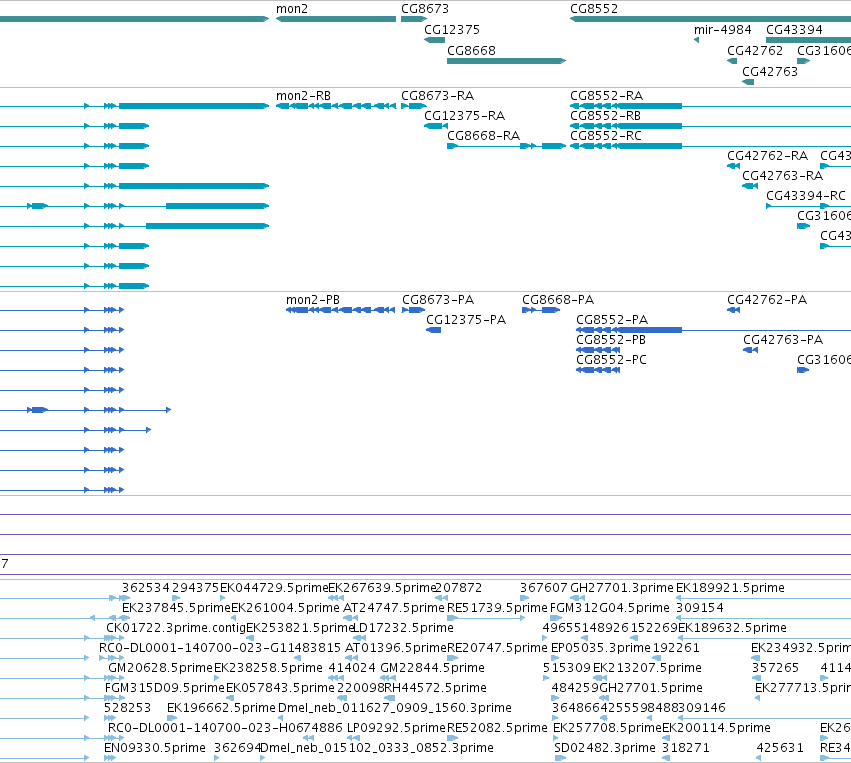
Task: Click EST FGM315D09.5prime
Action: (164, 688)
